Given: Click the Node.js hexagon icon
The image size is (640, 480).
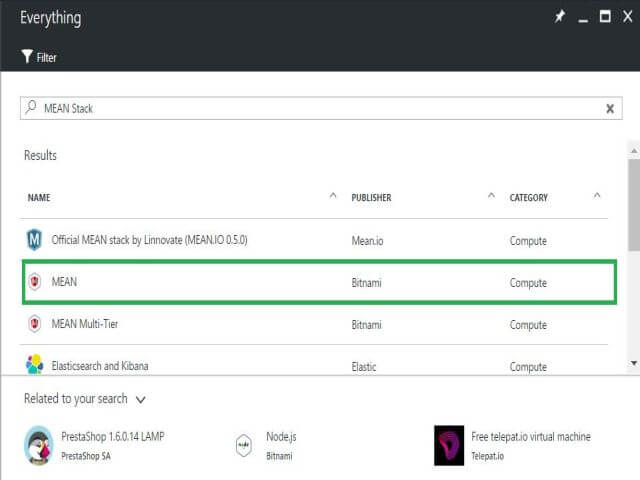Looking at the screenshot, I should (x=243, y=446).
